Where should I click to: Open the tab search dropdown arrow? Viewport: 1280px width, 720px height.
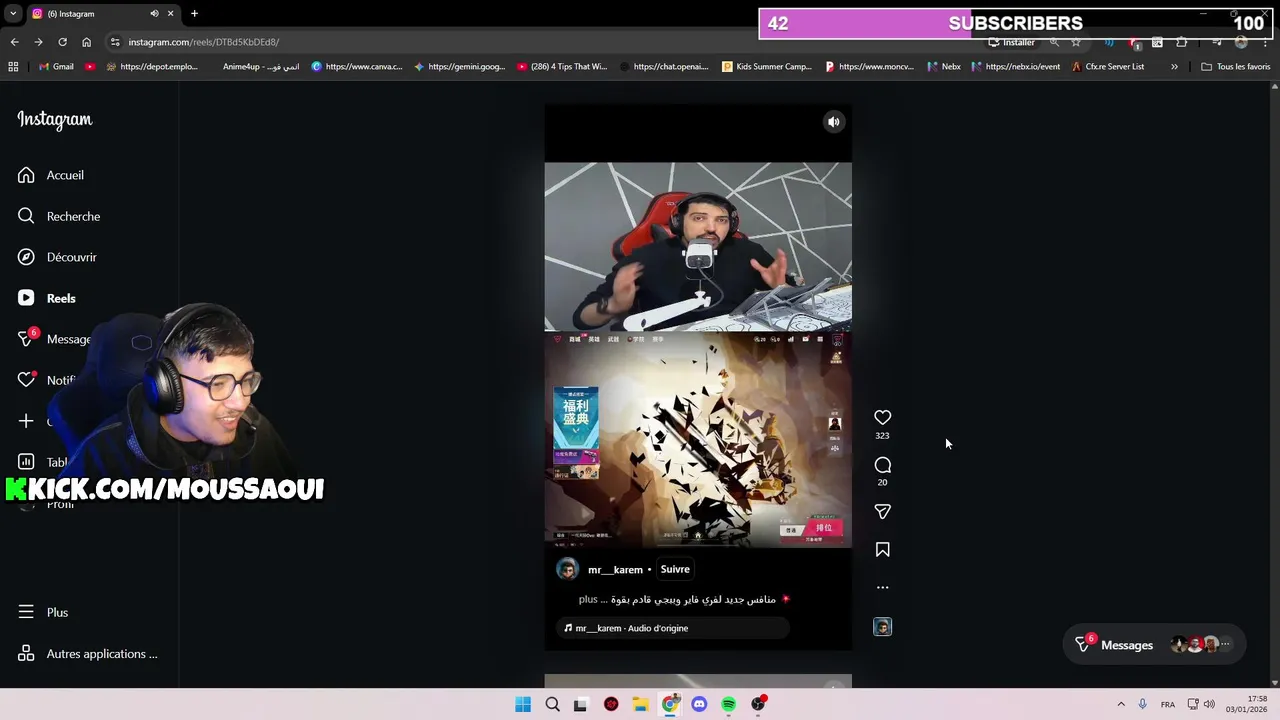click(x=12, y=14)
